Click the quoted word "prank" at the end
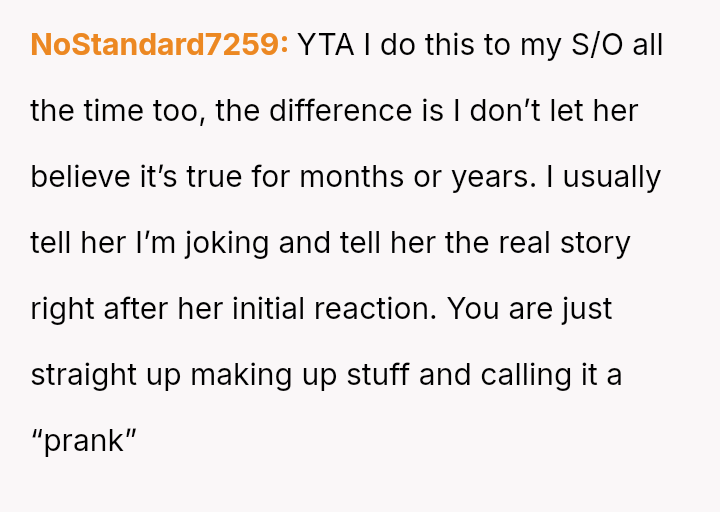Viewport: 720px width, 512px height. [x=83, y=441]
